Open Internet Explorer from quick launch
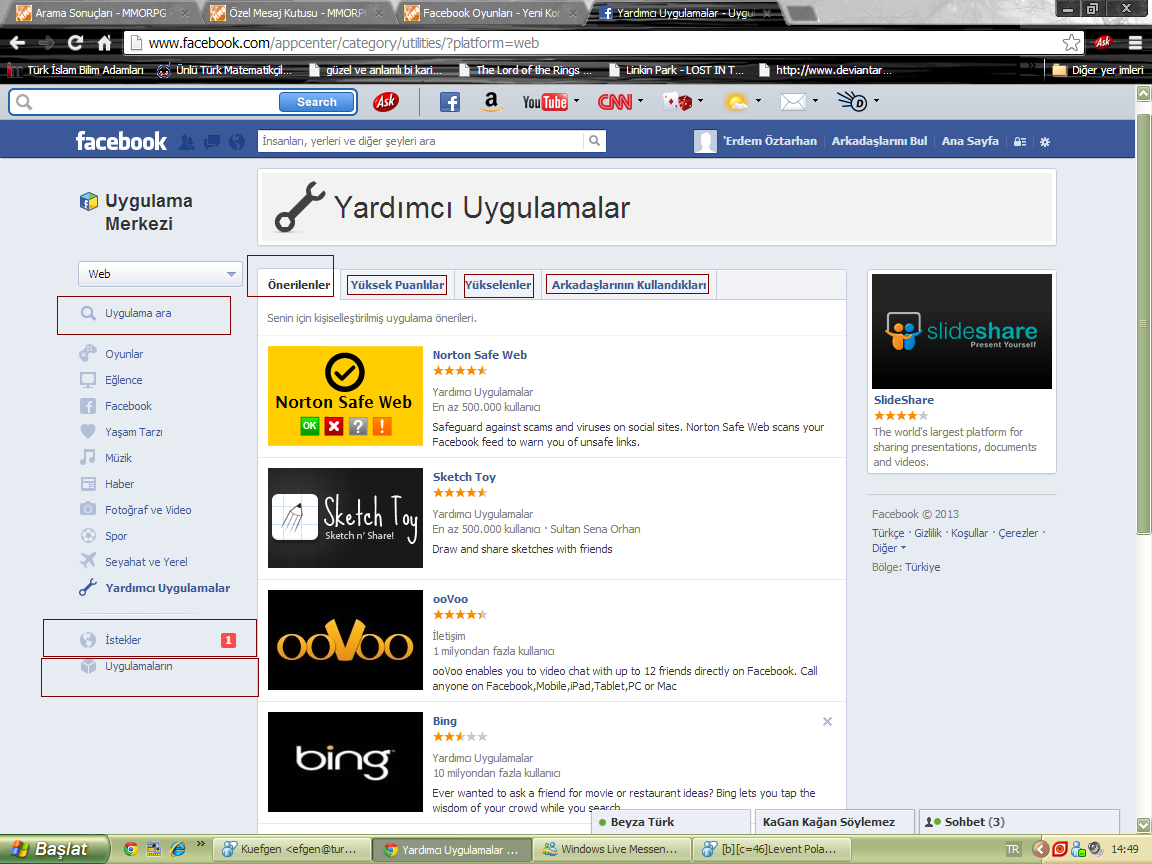The width and height of the screenshot is (1152, 864). click(178, 849)
